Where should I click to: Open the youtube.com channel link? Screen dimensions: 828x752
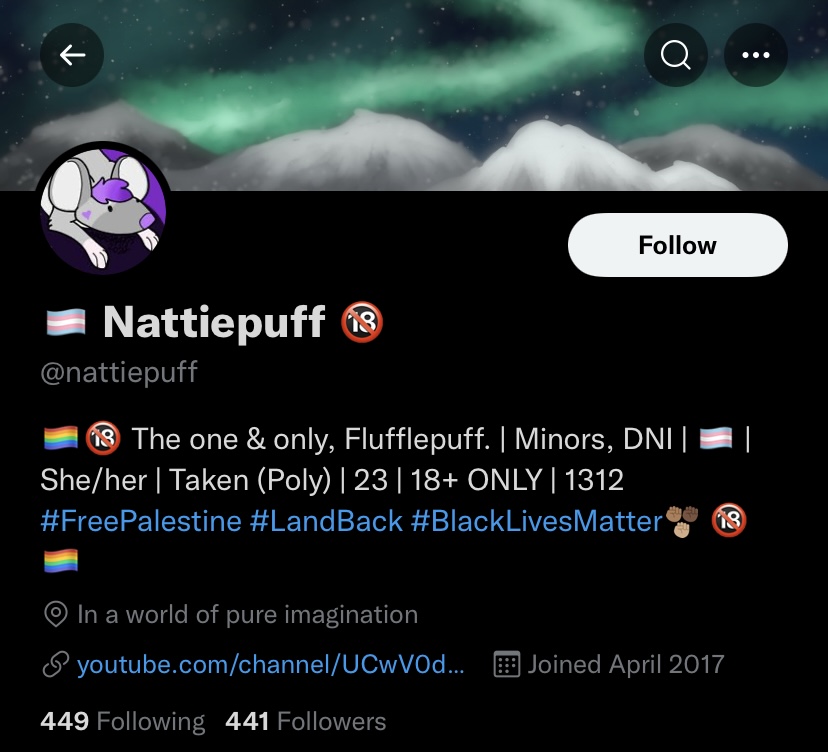270,664
